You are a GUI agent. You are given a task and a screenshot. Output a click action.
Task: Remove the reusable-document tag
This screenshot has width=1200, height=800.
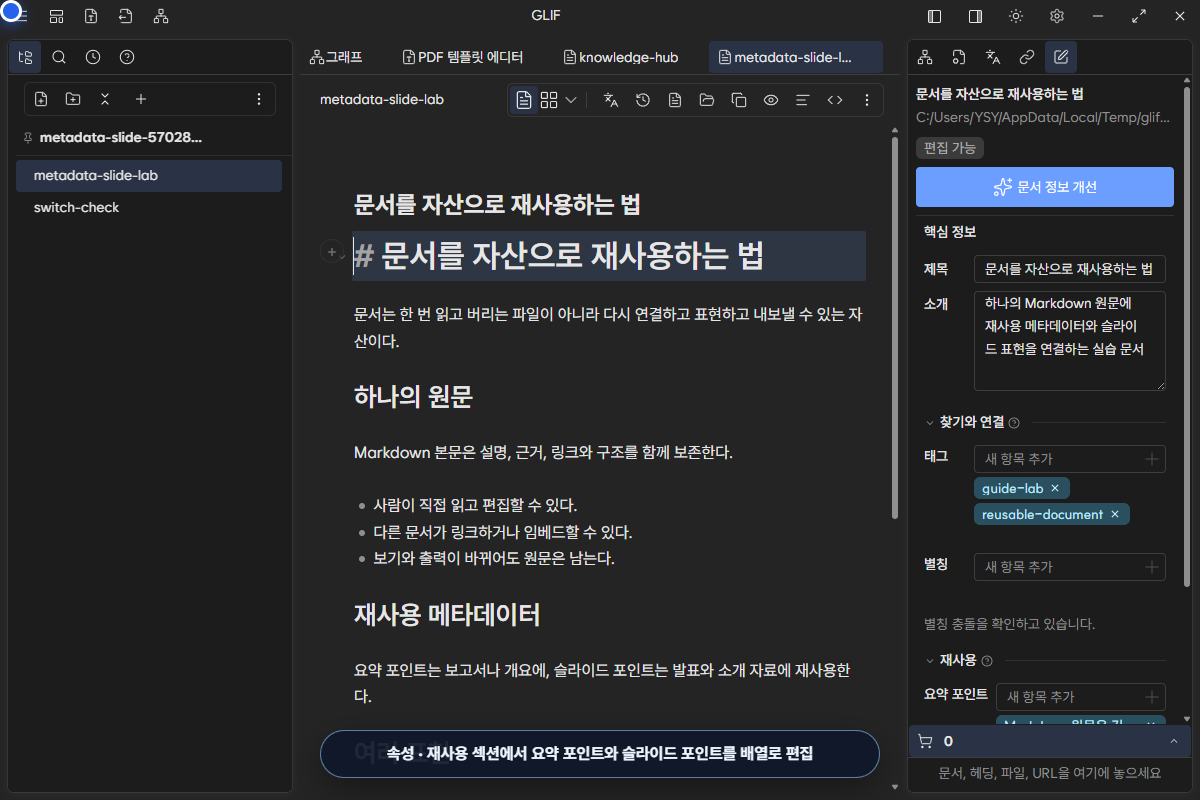tap(1114, 514)
